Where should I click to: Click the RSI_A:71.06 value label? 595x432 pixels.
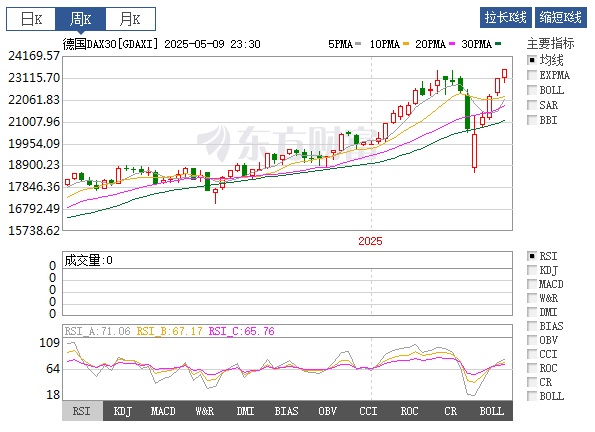click(x=98, y=331)
